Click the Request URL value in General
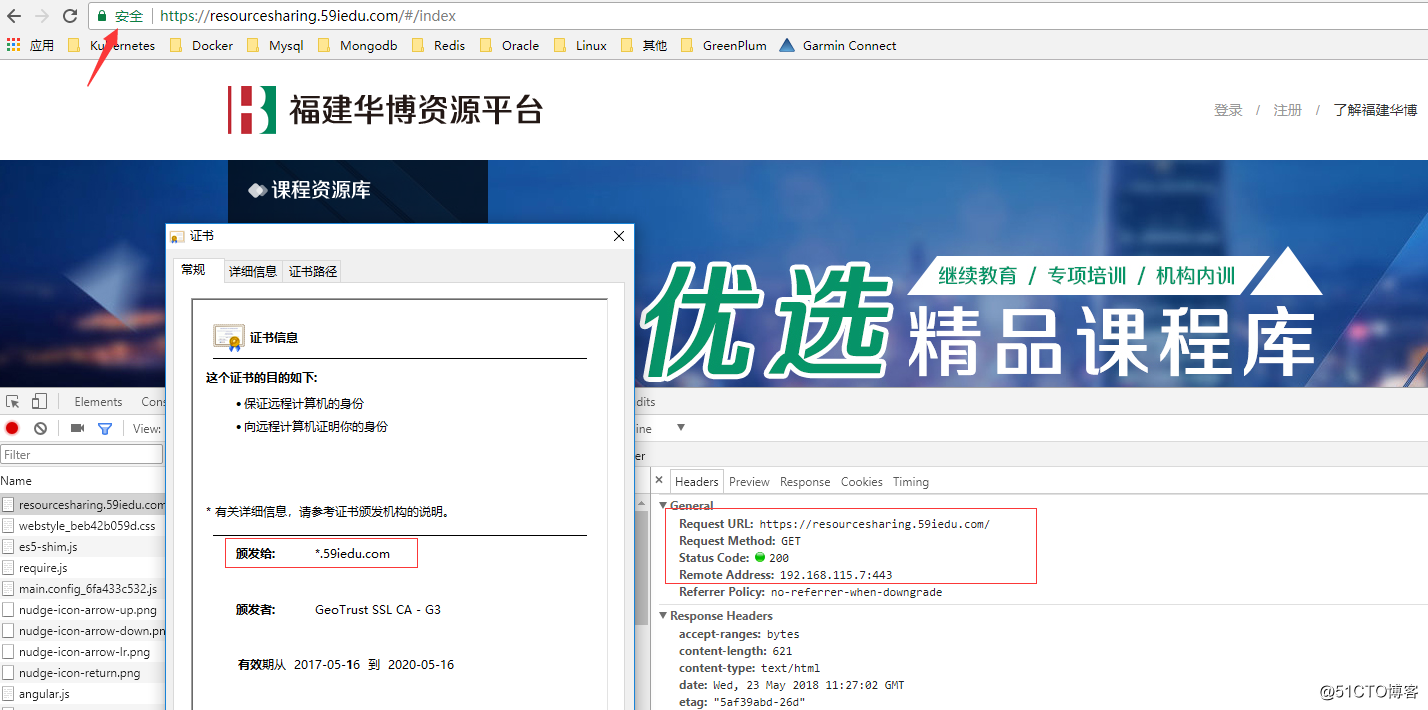This screenshot has width=1428, height=710. pos(874,524)
